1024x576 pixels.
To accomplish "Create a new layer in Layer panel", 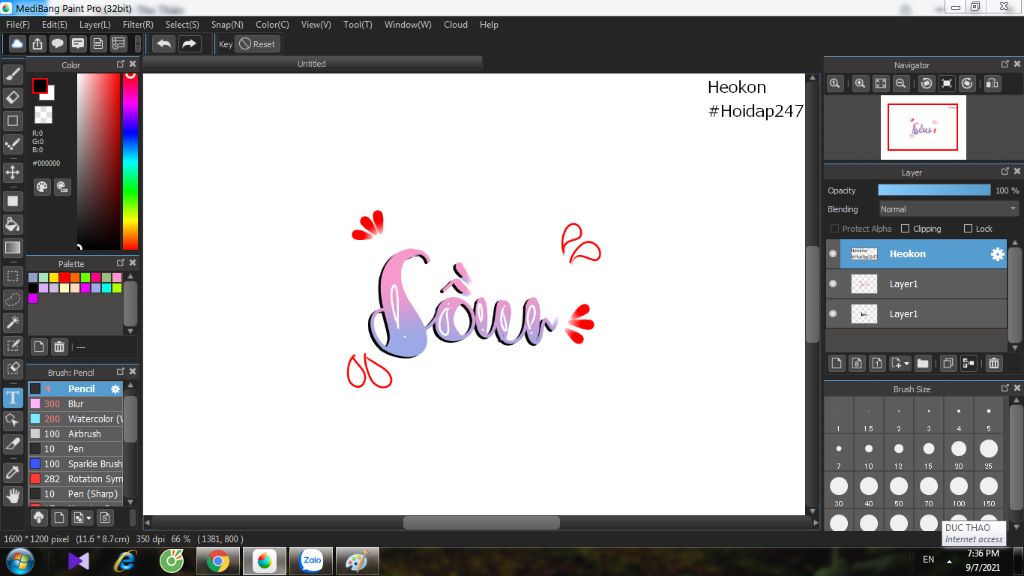I will 837,363.
